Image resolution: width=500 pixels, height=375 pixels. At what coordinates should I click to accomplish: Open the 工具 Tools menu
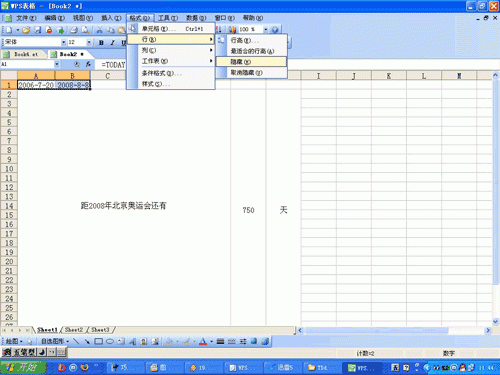click(x=168, y=18)
